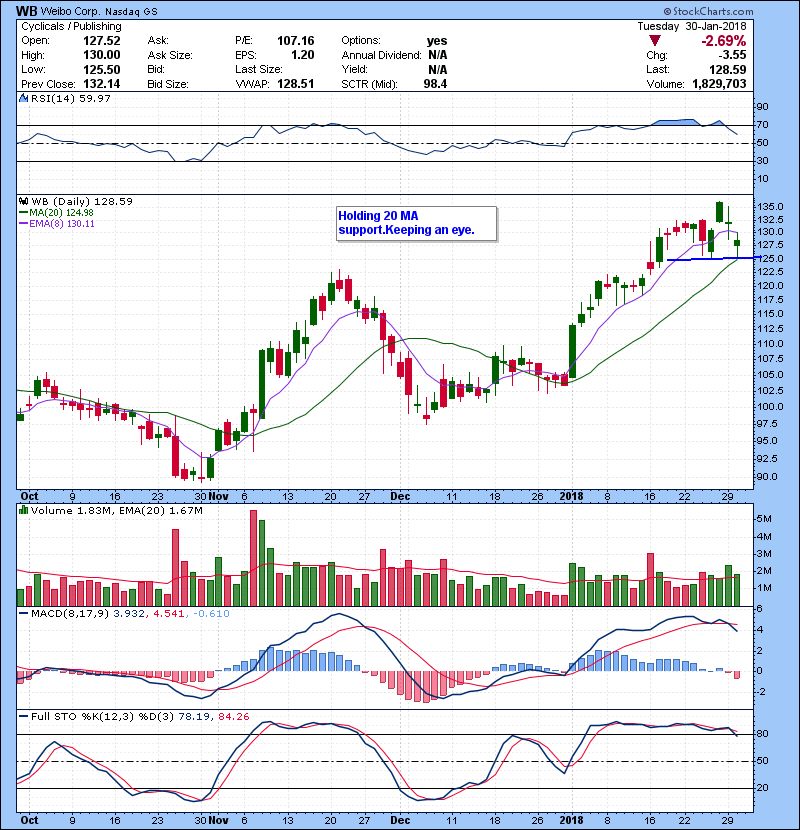Image resolution: width=800 pixels, height=830 pixels.
Task: Click the Chg value -3.55
Action: click(x=732, y=55)
